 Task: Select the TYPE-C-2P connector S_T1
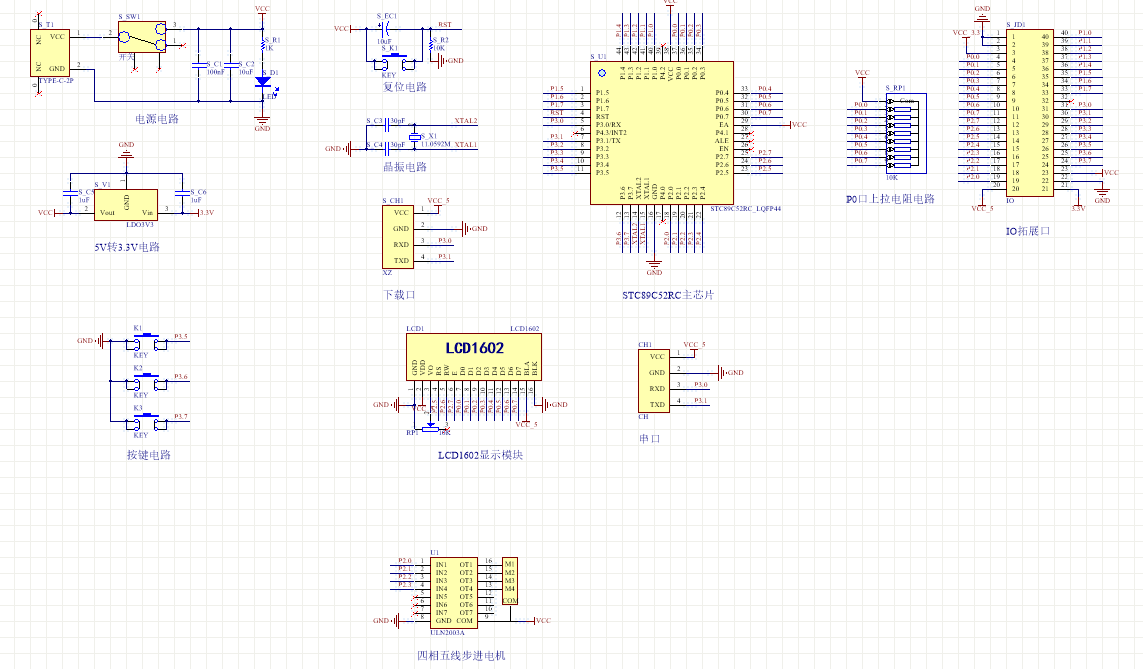click(x=50, y=52)
